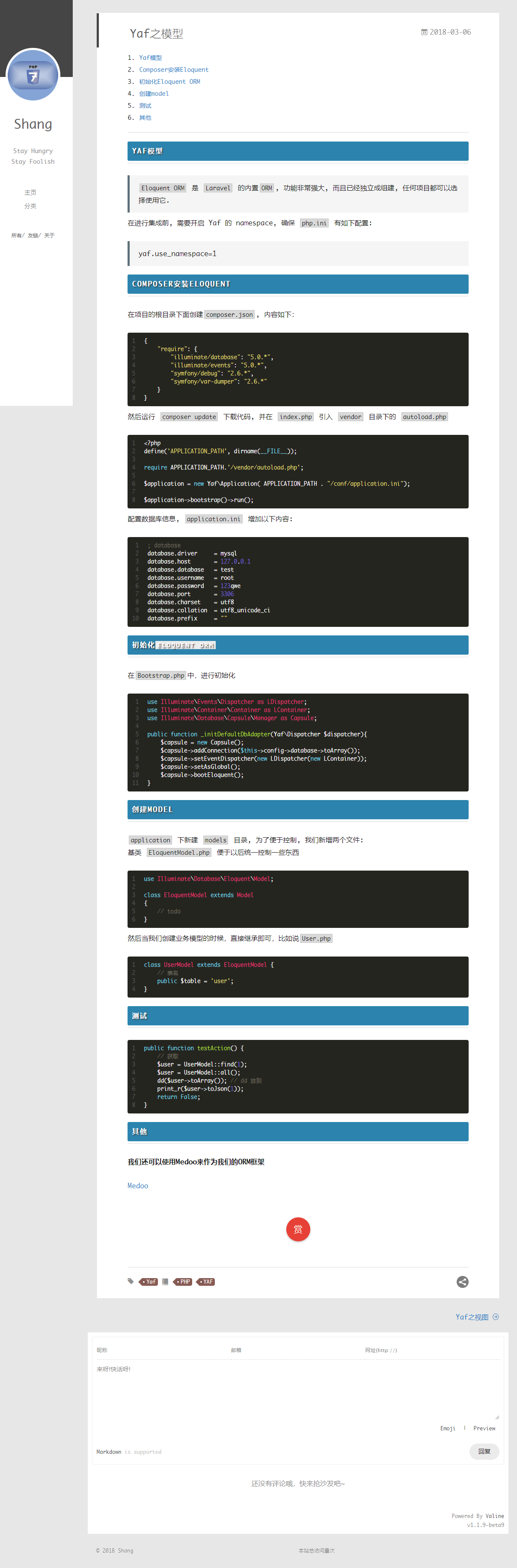517x1568 pixels.
Task: Open the 分类 categories page
Action: (30, 206)
